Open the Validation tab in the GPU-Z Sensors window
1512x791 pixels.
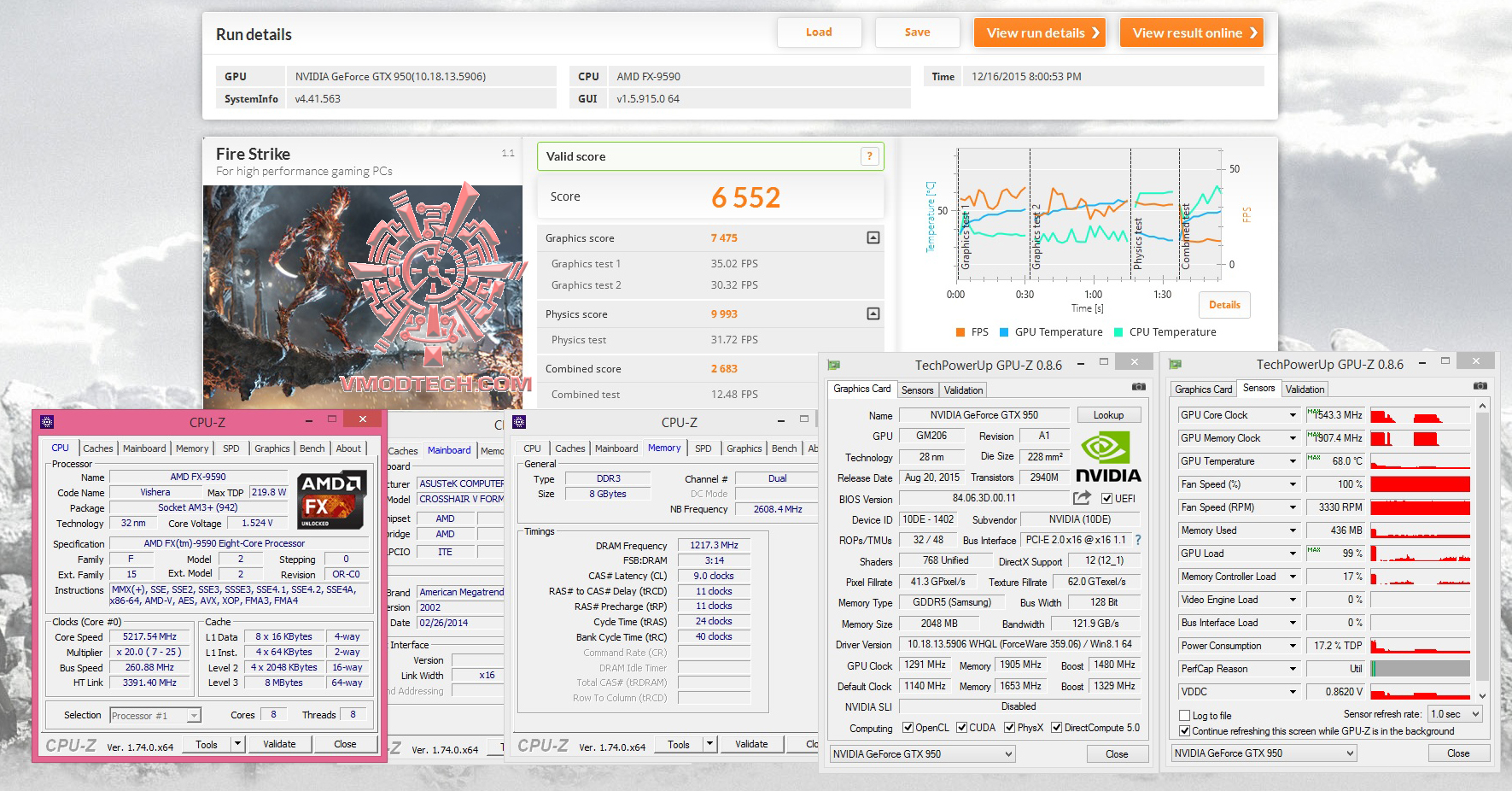pyautogui.click(x=1305, y=390)
